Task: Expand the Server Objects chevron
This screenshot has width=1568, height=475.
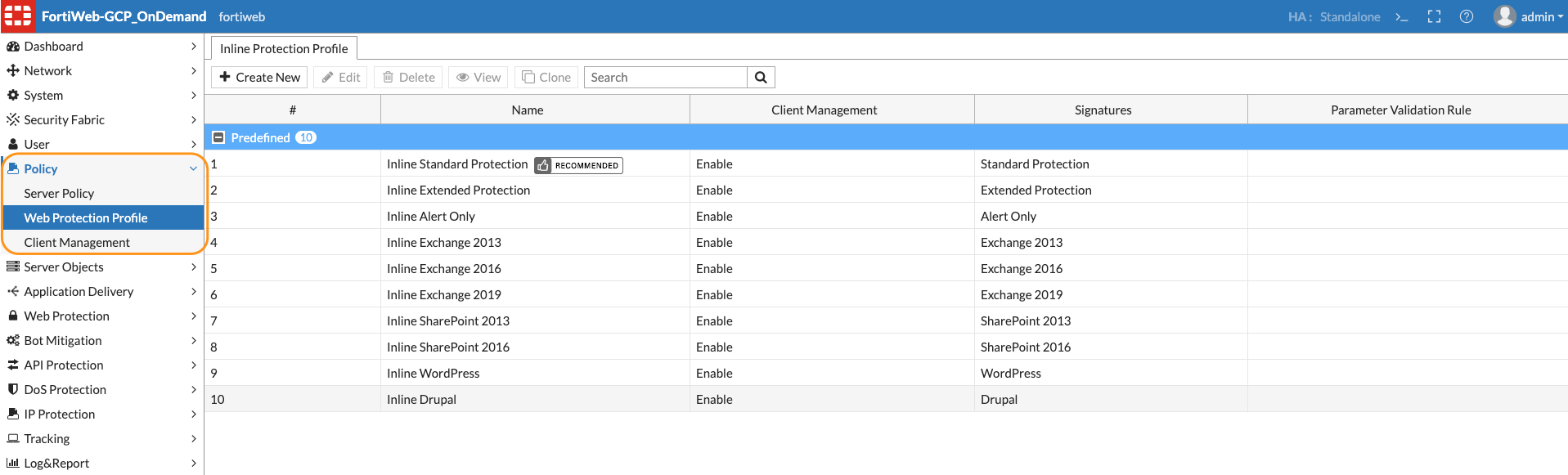Action: click(x=193, y=267)
